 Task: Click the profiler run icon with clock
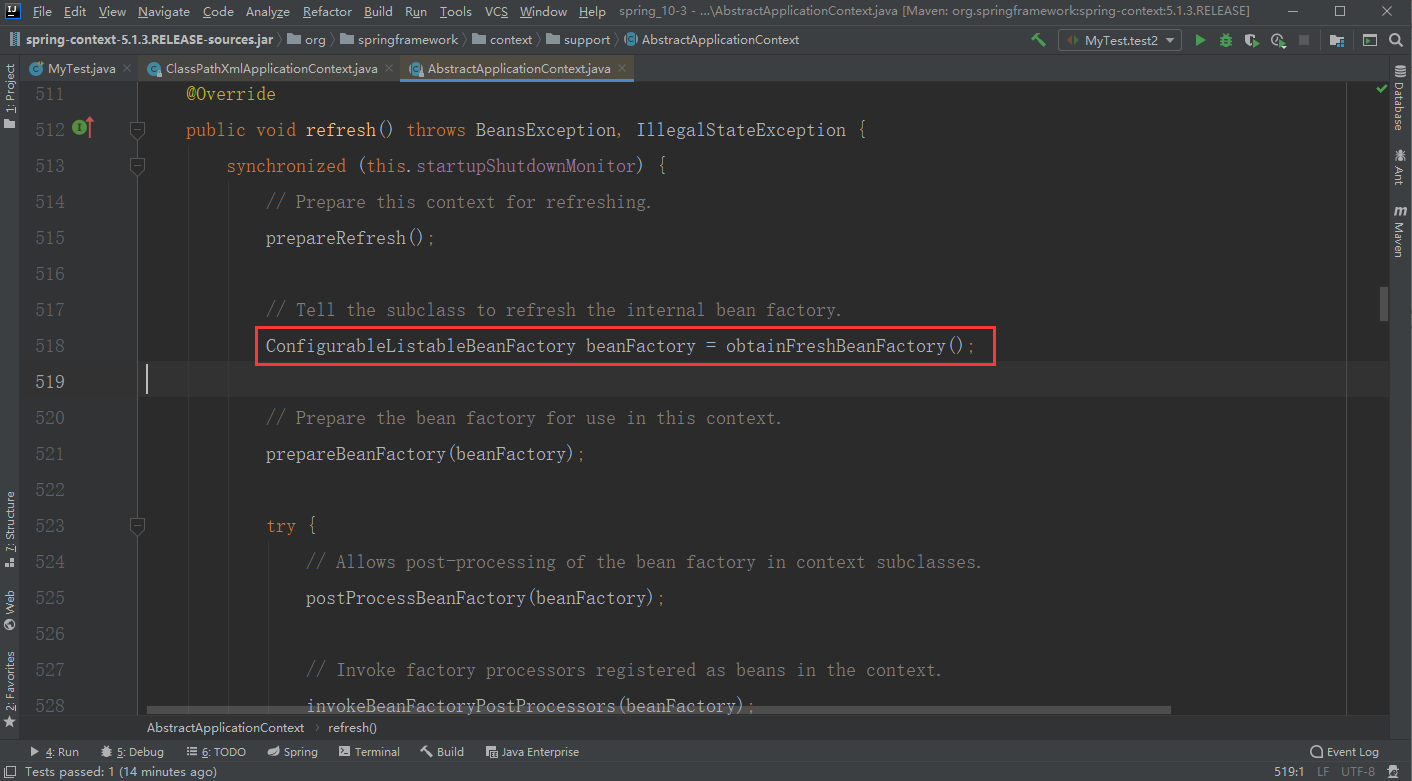pyautogui.click(x=1278, y=40)
